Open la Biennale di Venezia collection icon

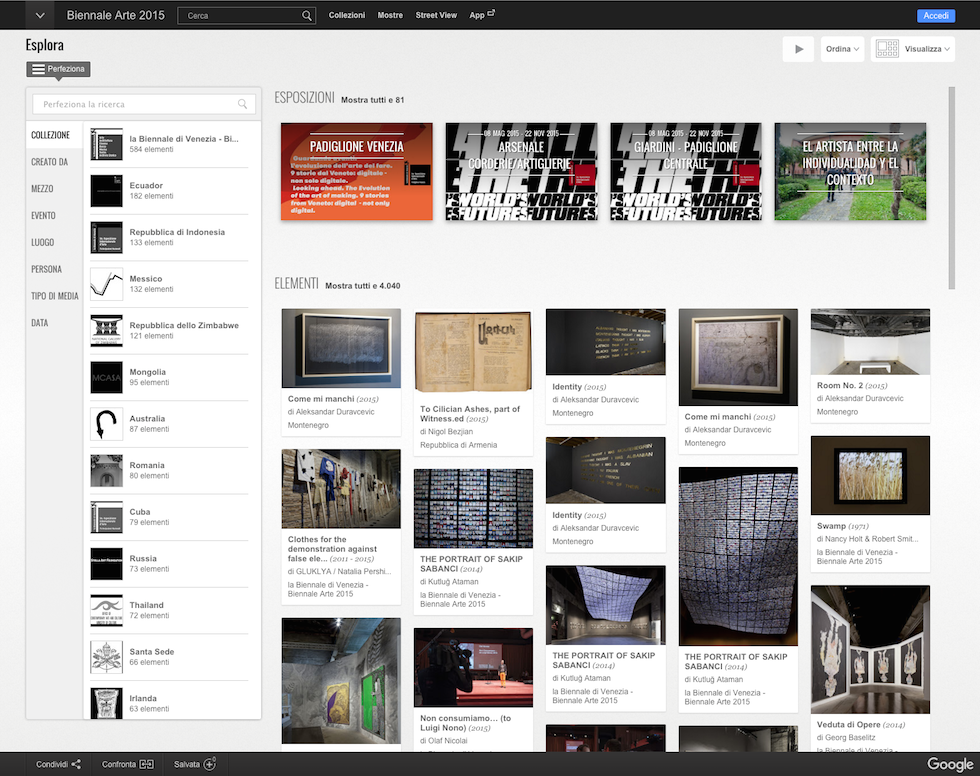tap(106, 144)
